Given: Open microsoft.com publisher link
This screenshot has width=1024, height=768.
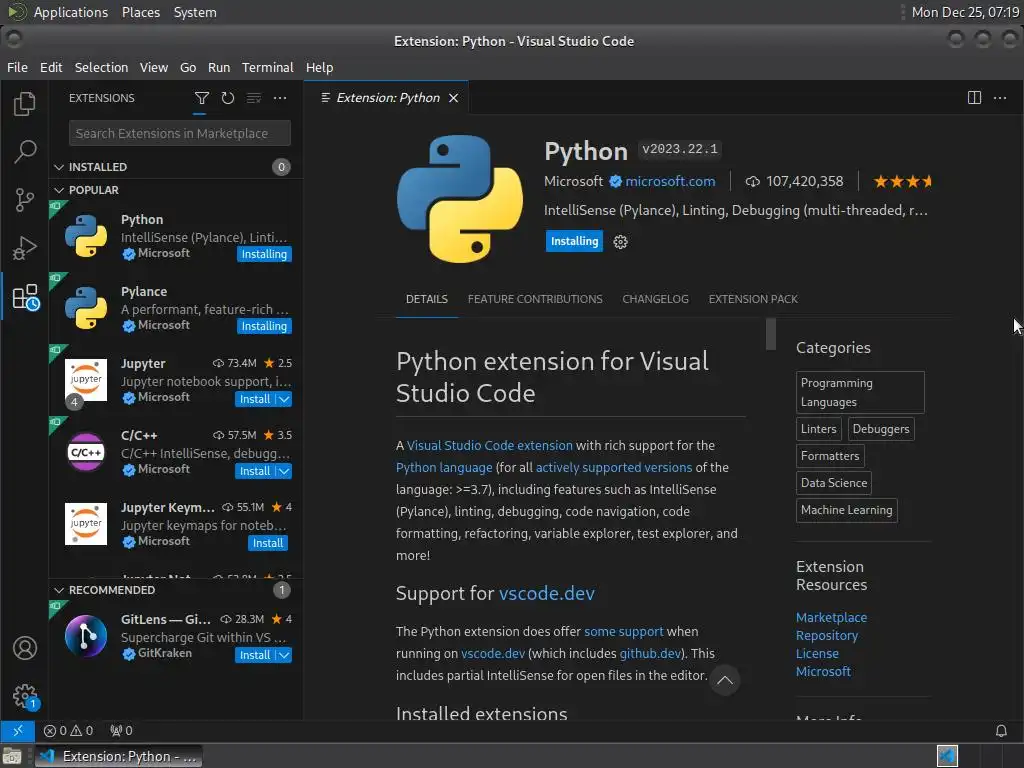Looking at the screenshot, I should (670, 182).
